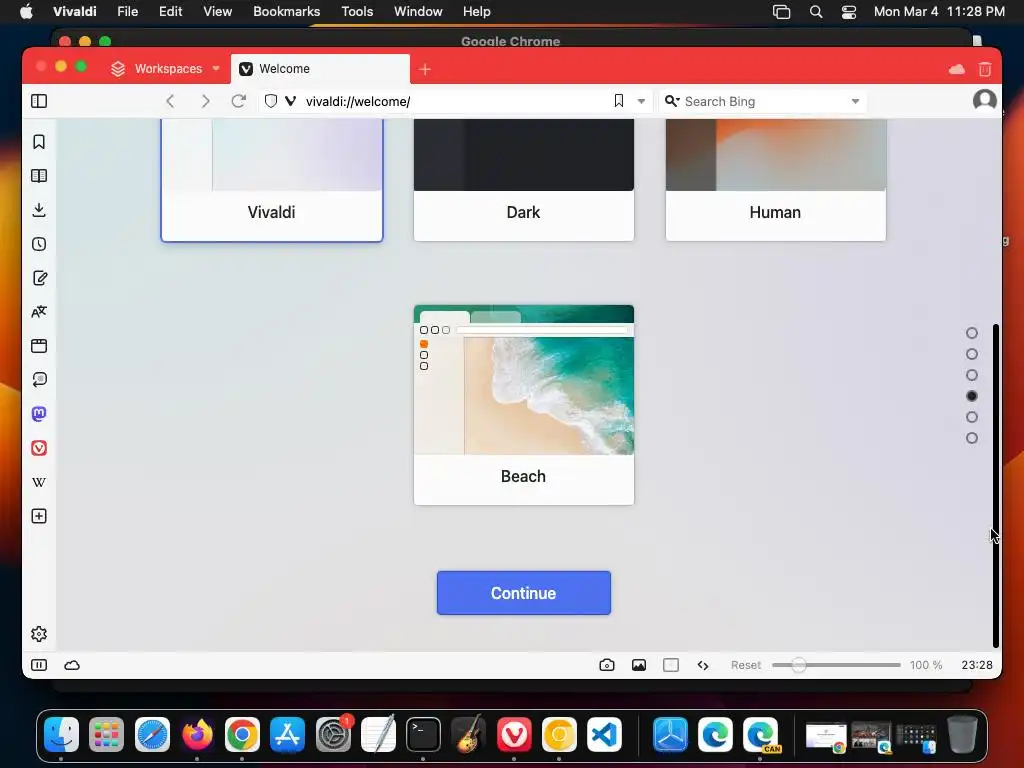The image size is (1024, 768).
Task: Toggle tab tiling button in status bar
Action: pos(671,665)
